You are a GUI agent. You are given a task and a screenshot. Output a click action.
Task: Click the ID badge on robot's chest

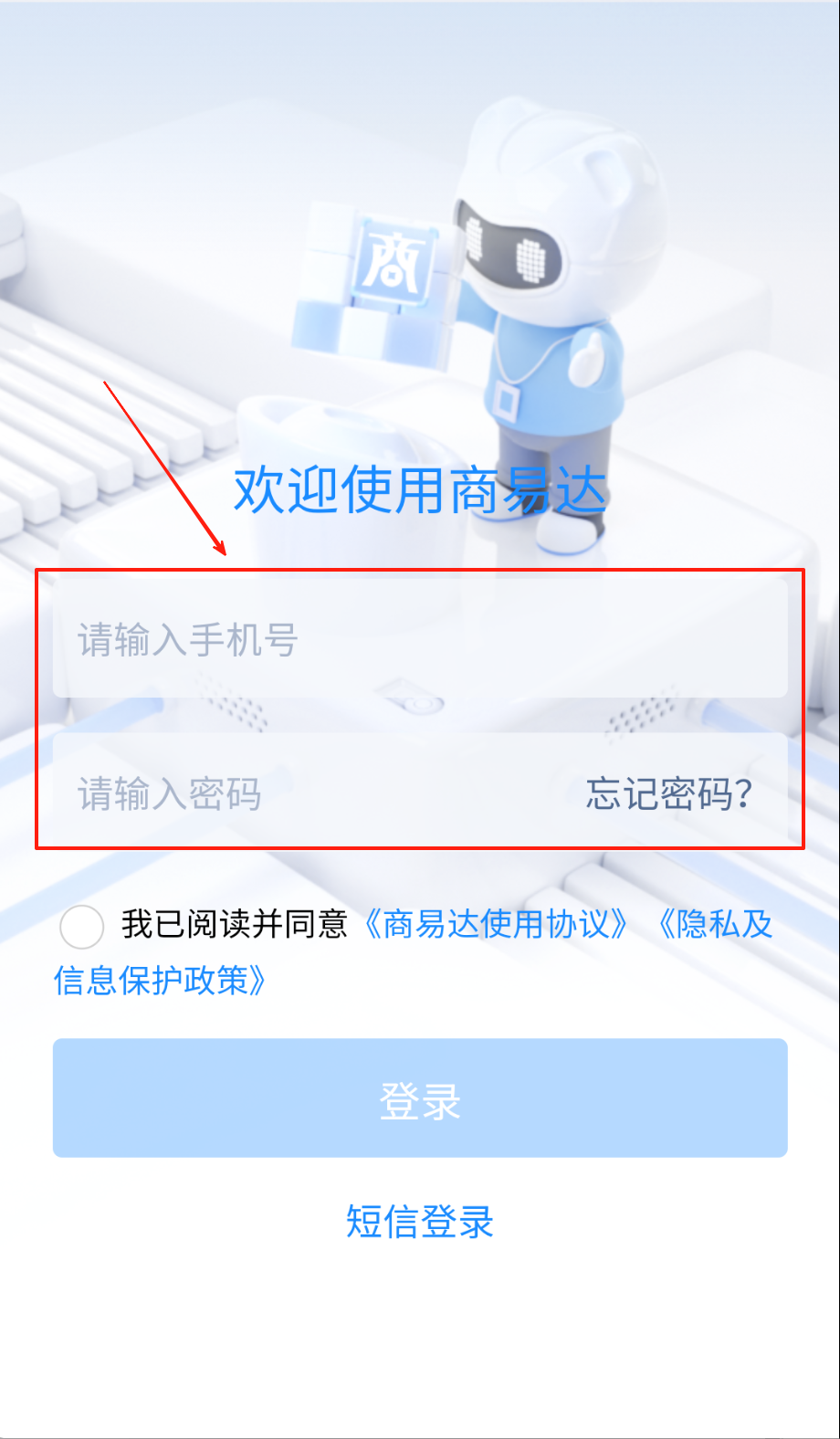pos(504,398)
